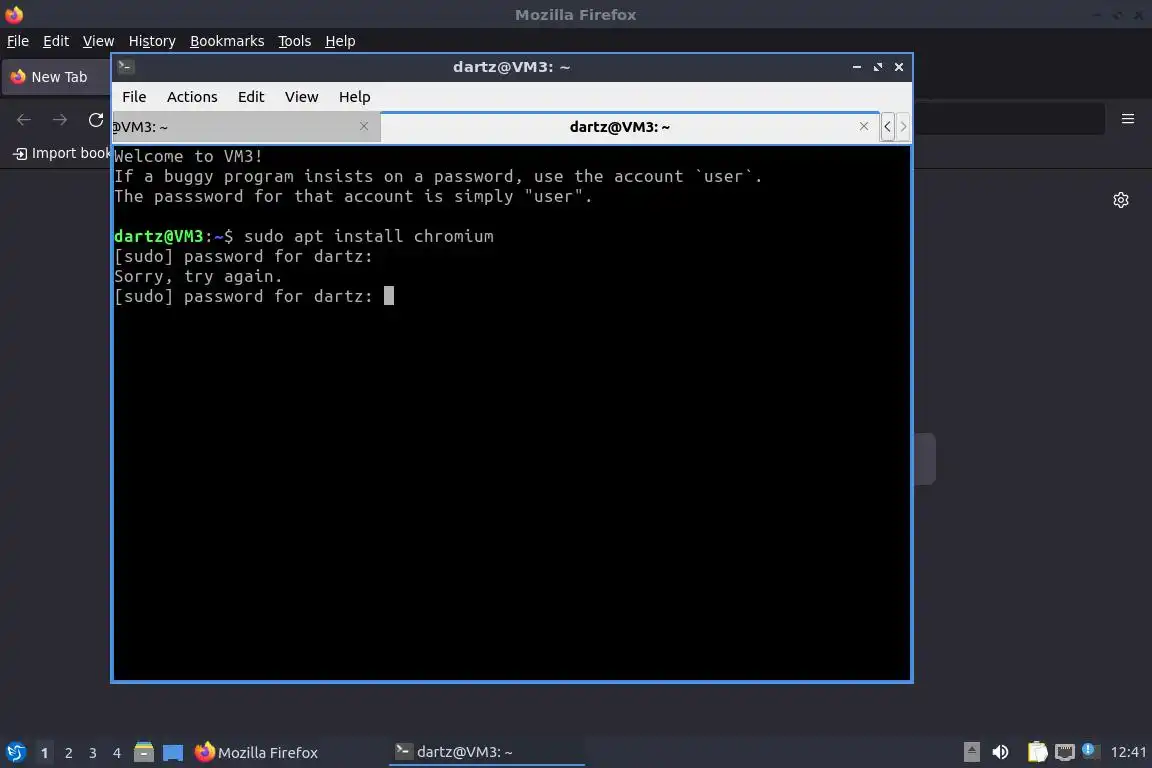Open the application launcher menu in taskbar
Image resolution: width=1152 pixels, height=768 pixels.
16,753
